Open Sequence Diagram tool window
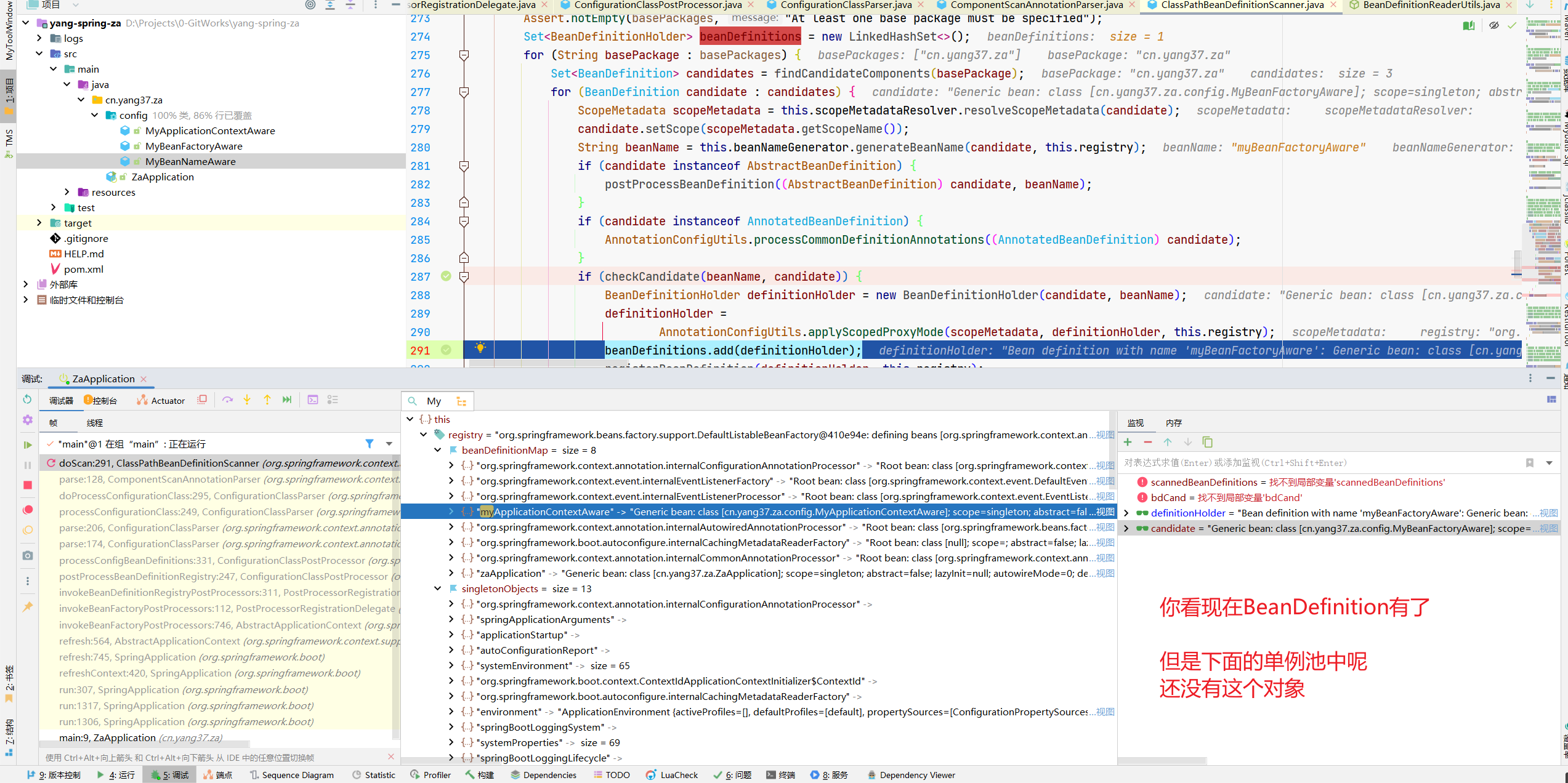The image size is (1568, 783). [292, 775]
